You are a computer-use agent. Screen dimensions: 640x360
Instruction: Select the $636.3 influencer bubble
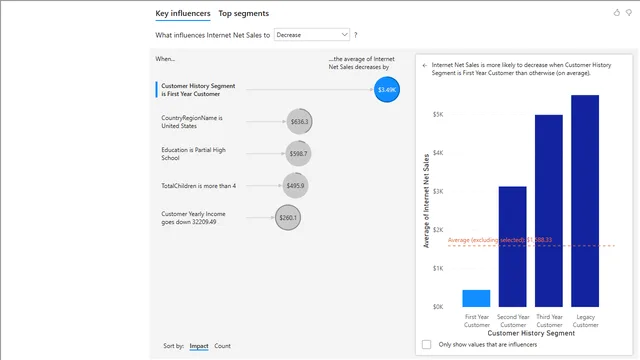[299, 122]
